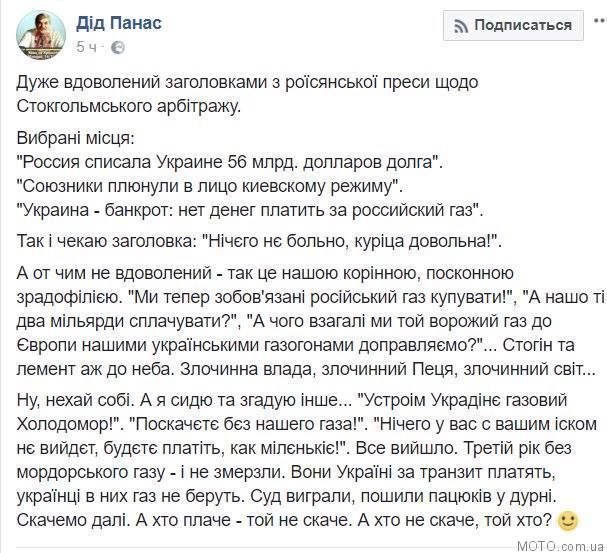607x553 pixels.
Task: Click the smiley emoji at post end
Action: pyautogui.click(x=568, y=520)
